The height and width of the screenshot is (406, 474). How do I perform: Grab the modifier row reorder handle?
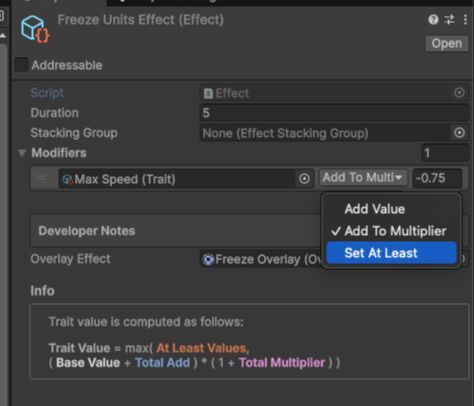point(41,179)
